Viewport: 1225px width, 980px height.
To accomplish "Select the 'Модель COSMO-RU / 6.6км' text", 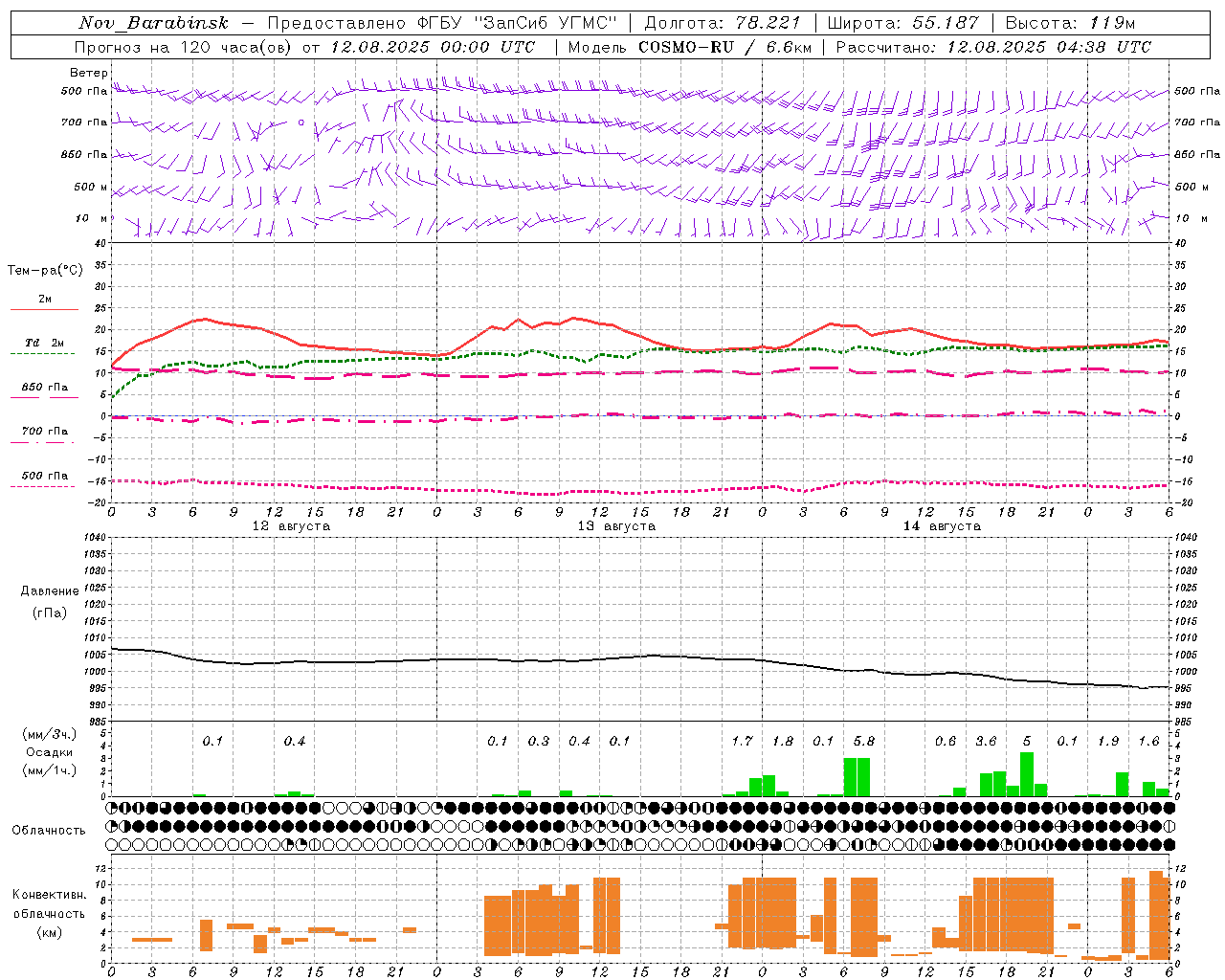I will click(x=690, y=47).
